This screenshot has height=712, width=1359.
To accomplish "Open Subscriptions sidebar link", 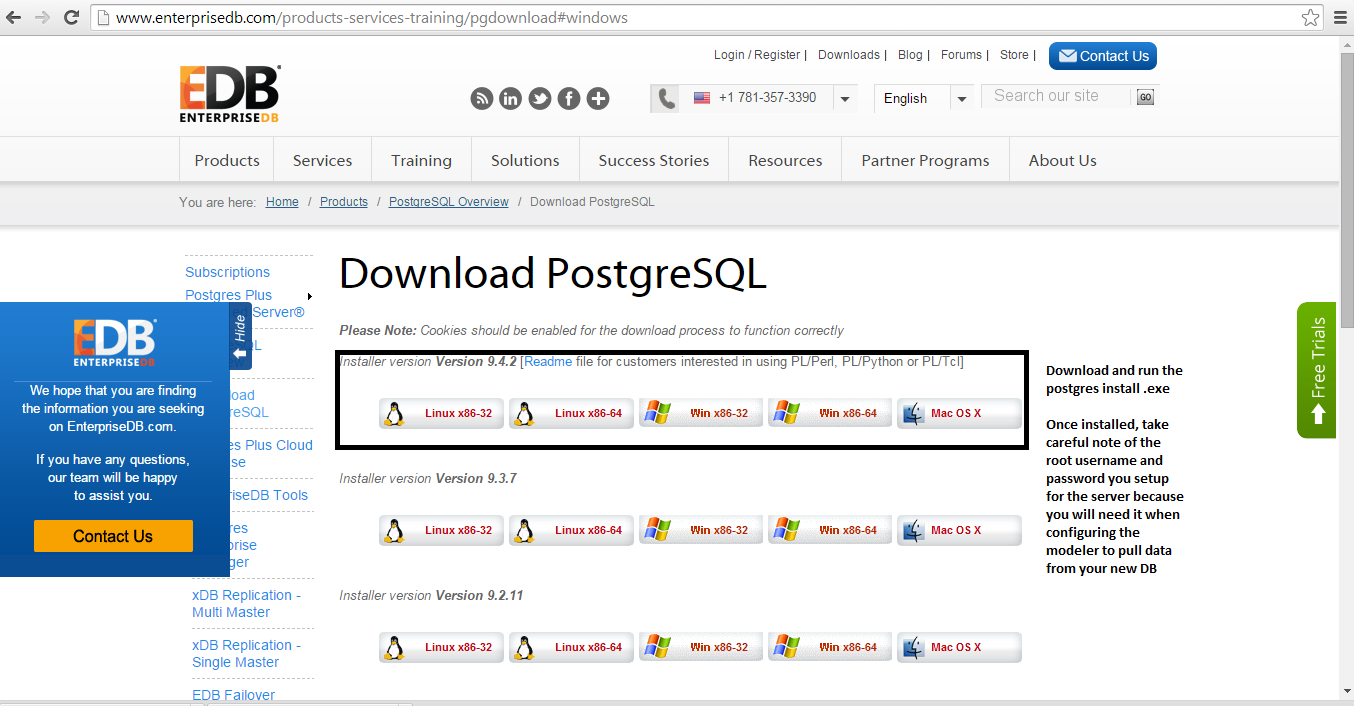I will 227,272.
